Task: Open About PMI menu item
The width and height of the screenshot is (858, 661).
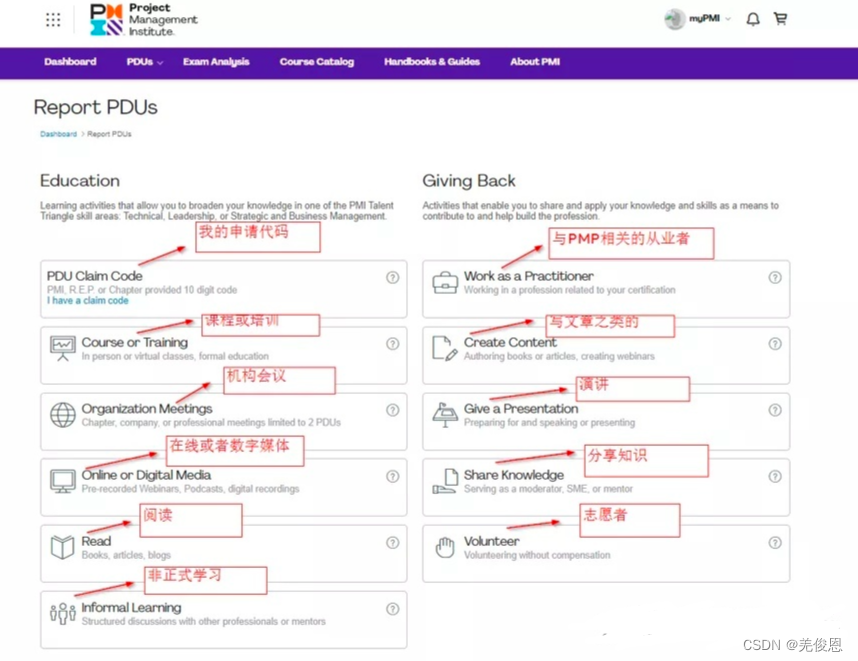Action: [x=535, y=62]
